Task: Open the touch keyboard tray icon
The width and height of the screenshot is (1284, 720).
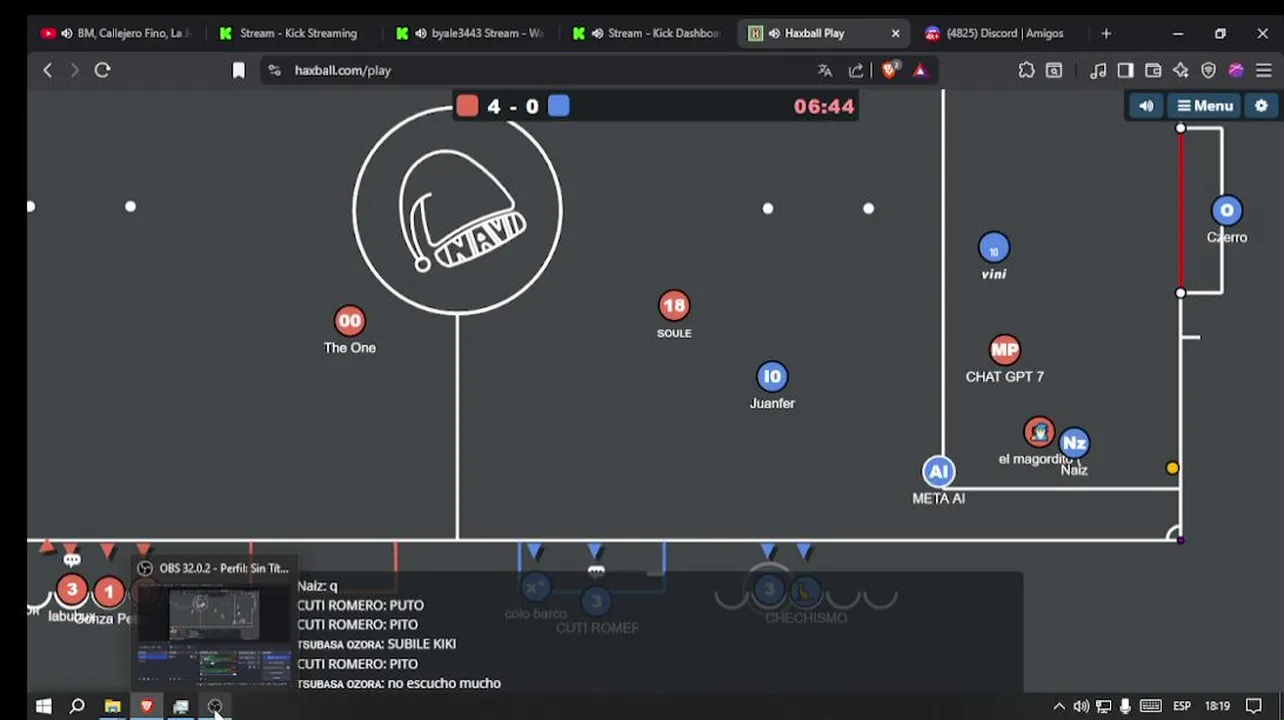Action: pos(1150,706)
